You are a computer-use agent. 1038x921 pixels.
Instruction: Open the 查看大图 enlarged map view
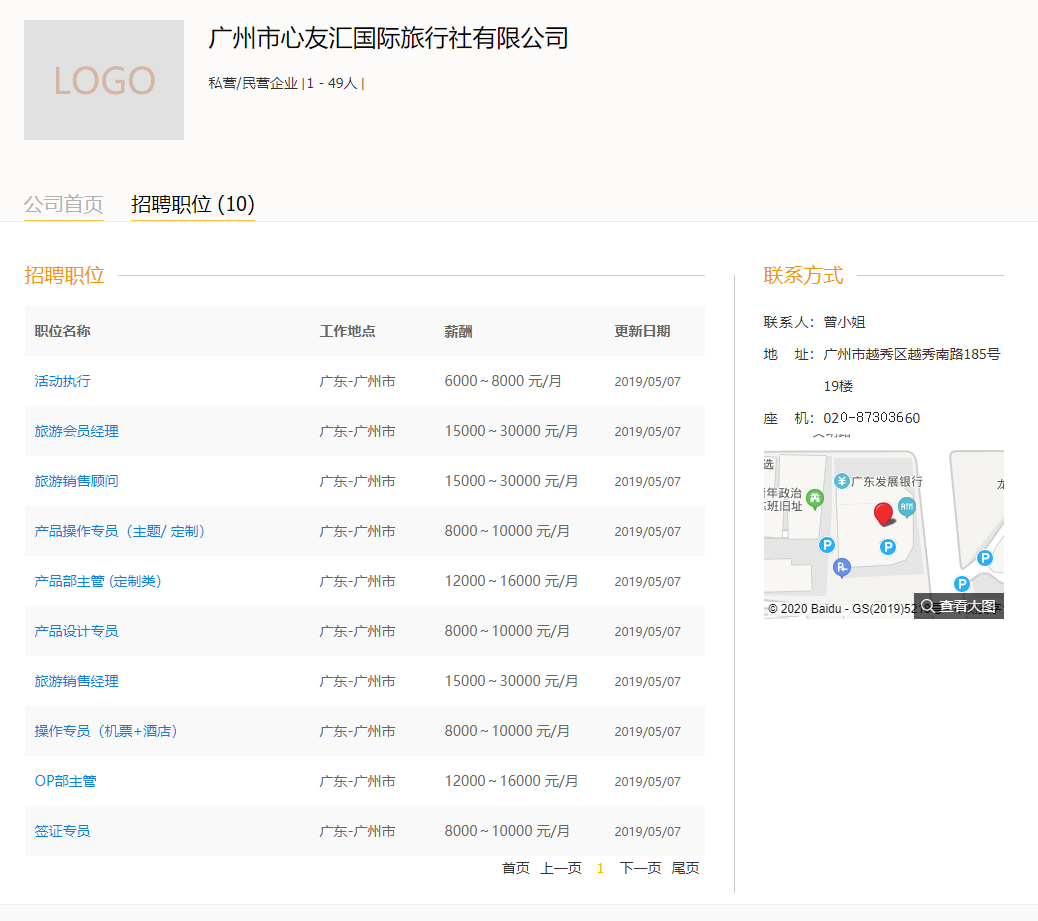click(x=958, y=606)
